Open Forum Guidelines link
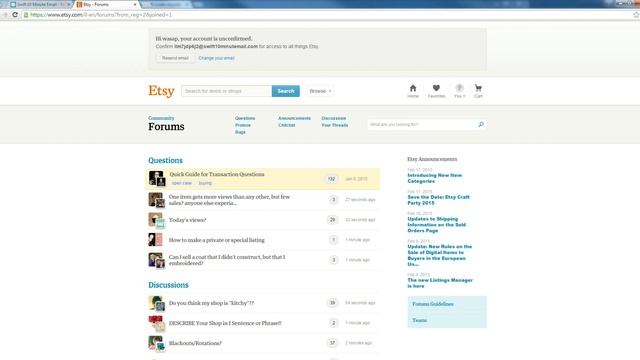640x360 pixels. coord(433,304)
